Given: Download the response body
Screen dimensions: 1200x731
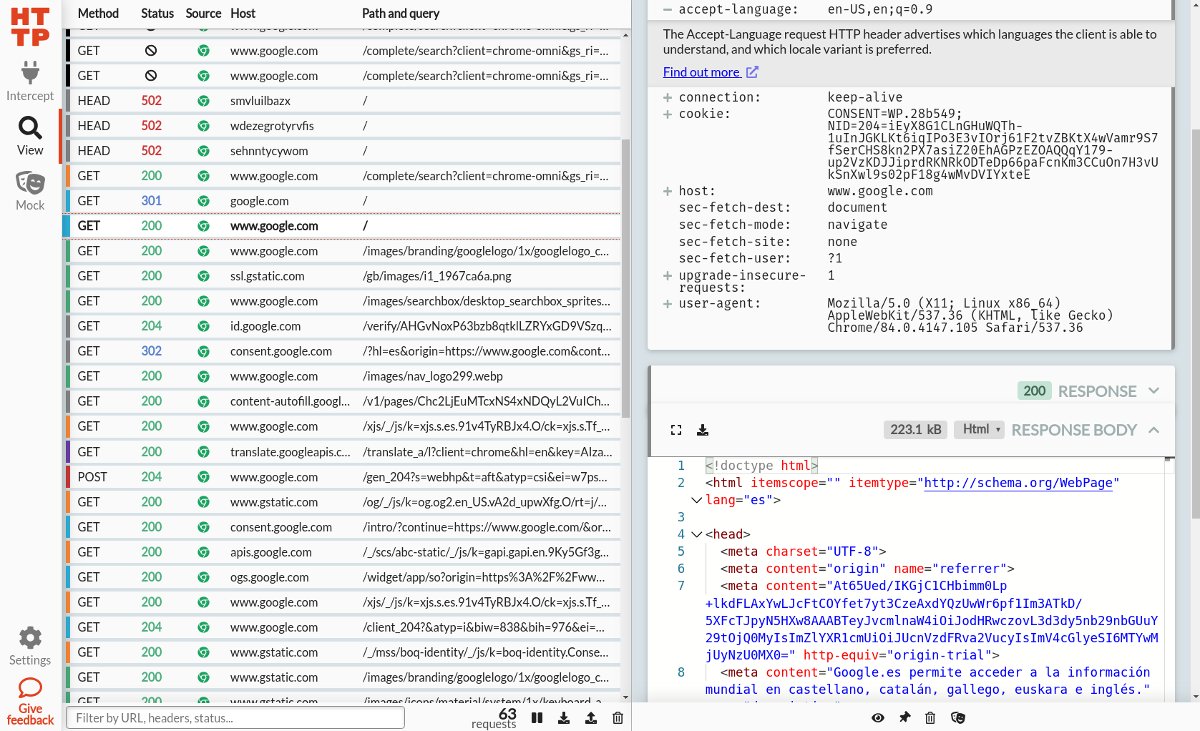Looking at the screenshot, I should [703, 429].
